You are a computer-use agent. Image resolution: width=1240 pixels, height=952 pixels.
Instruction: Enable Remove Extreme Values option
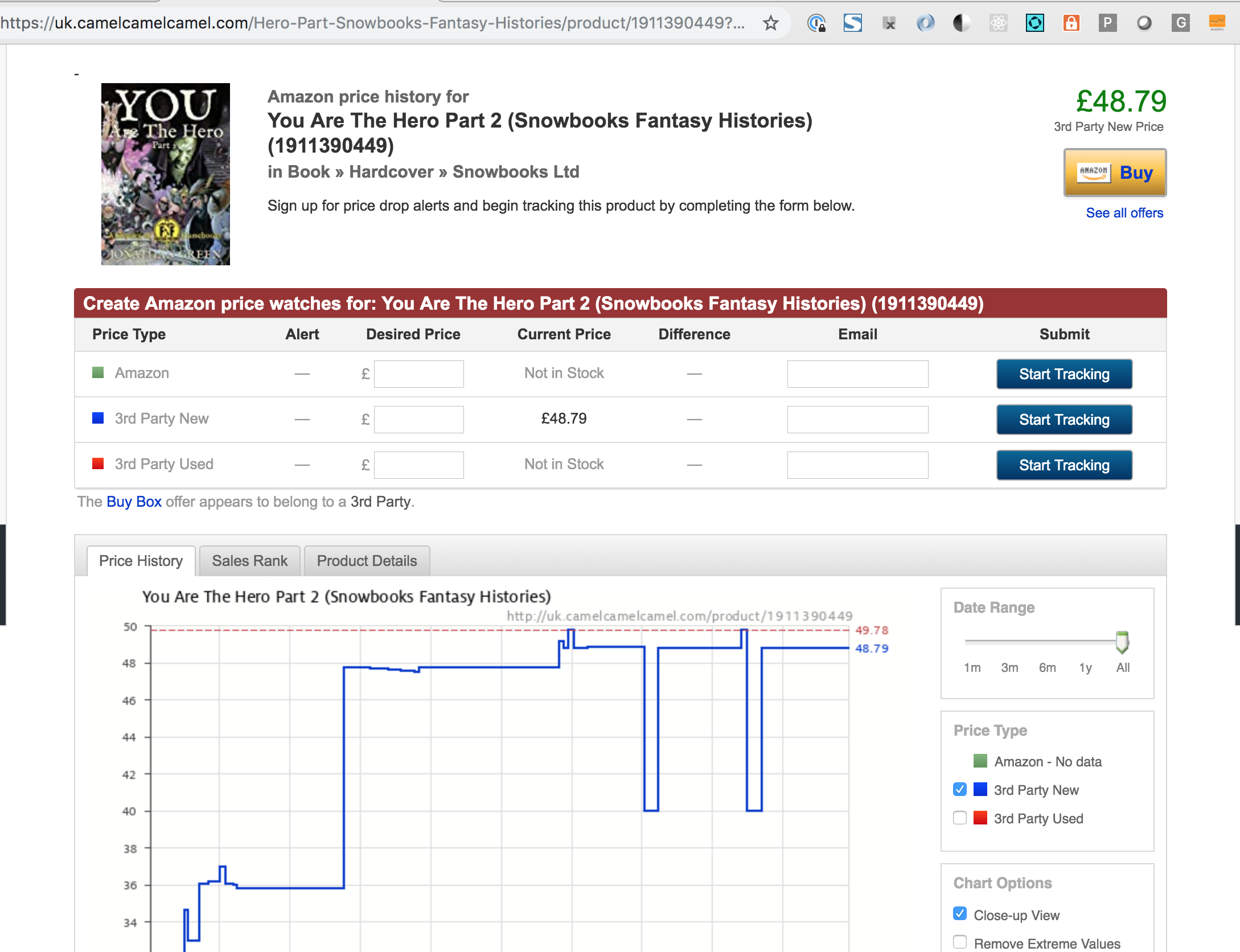coord(959,942)
